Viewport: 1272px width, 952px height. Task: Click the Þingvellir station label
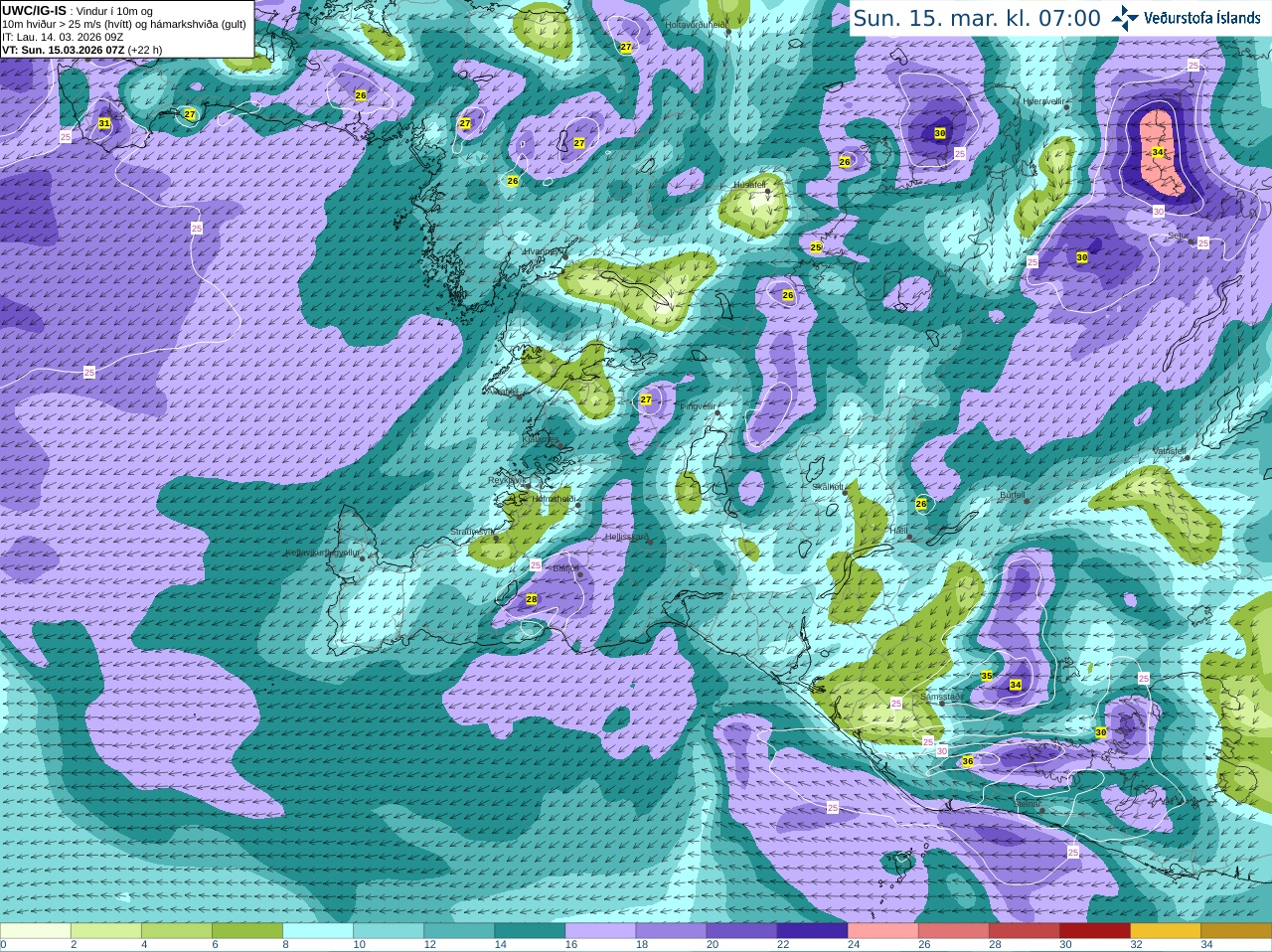(698, 406)
